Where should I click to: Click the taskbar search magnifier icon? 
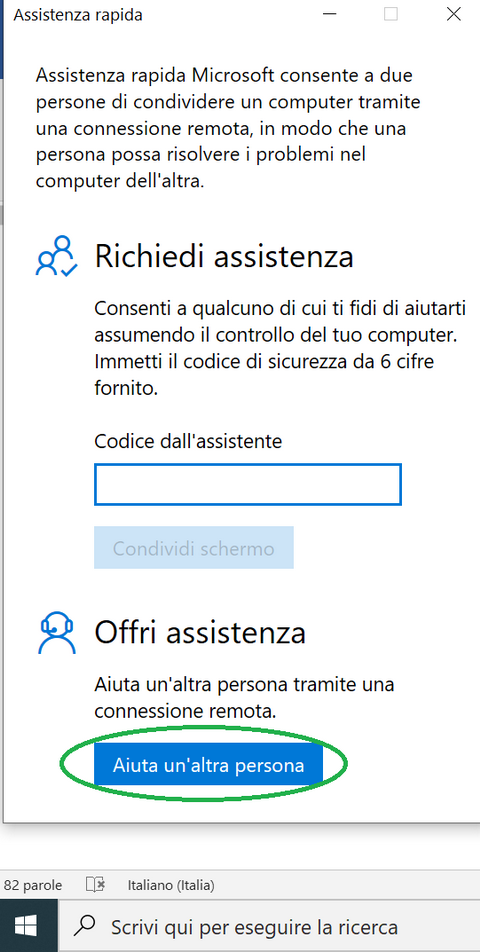click(x=87, y=926)
